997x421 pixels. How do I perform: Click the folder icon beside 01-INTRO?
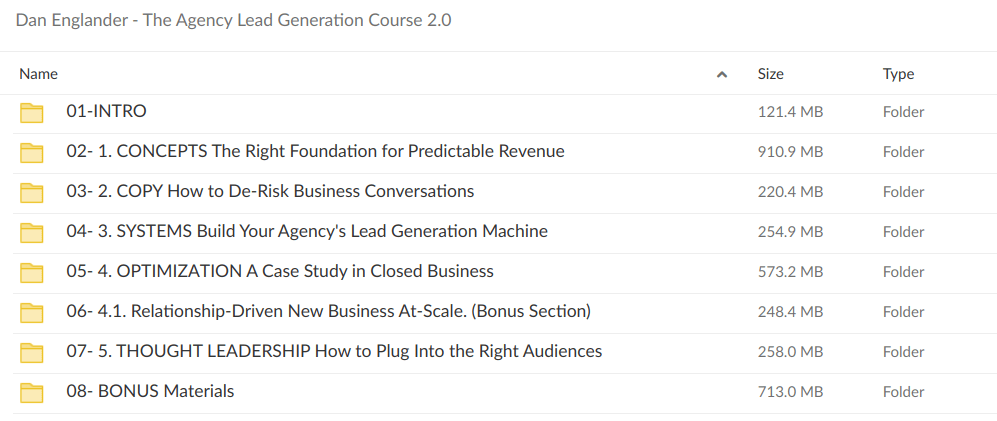(33, 112)
